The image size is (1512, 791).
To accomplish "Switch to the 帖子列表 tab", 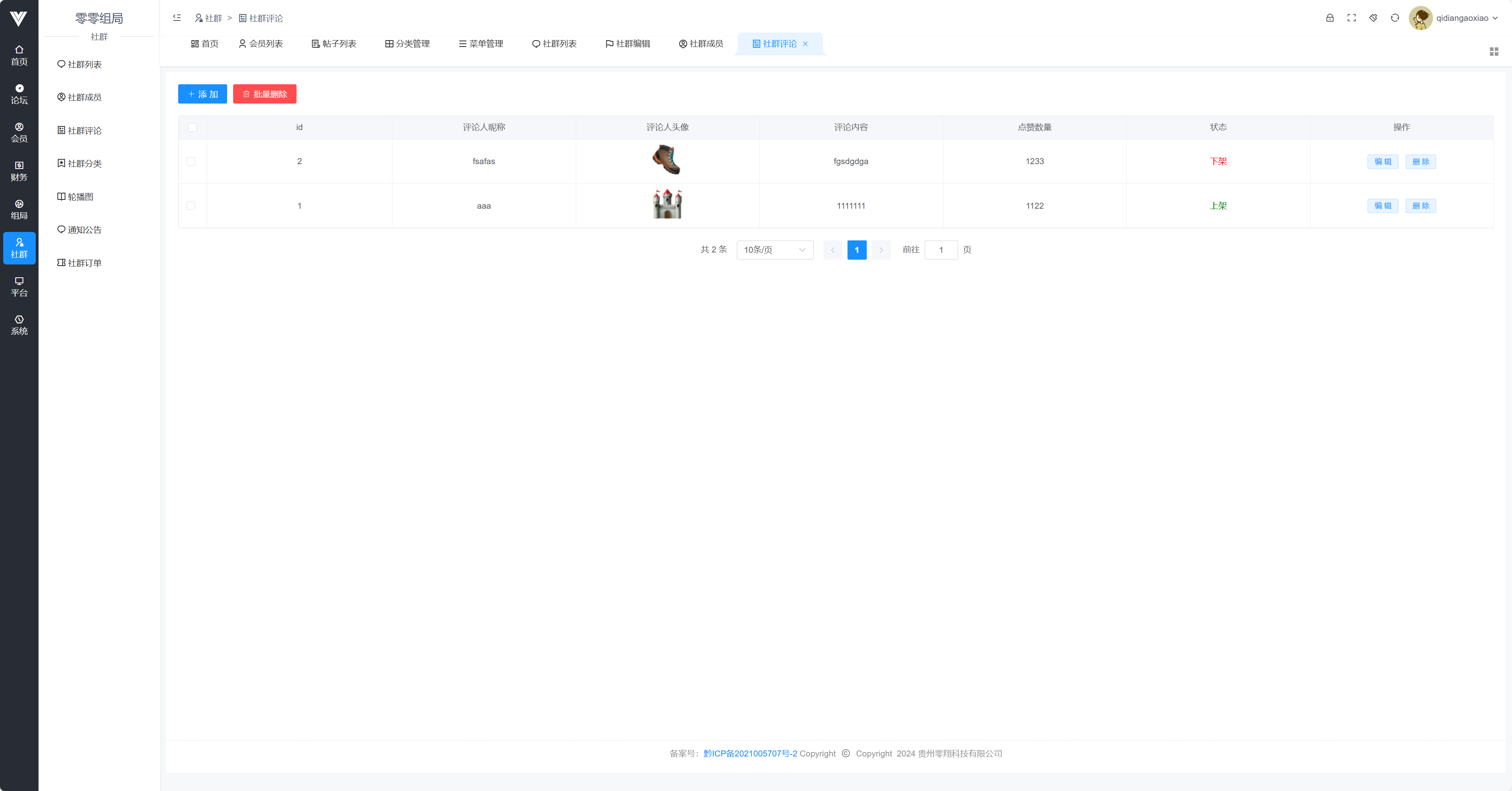I will 333,44.
